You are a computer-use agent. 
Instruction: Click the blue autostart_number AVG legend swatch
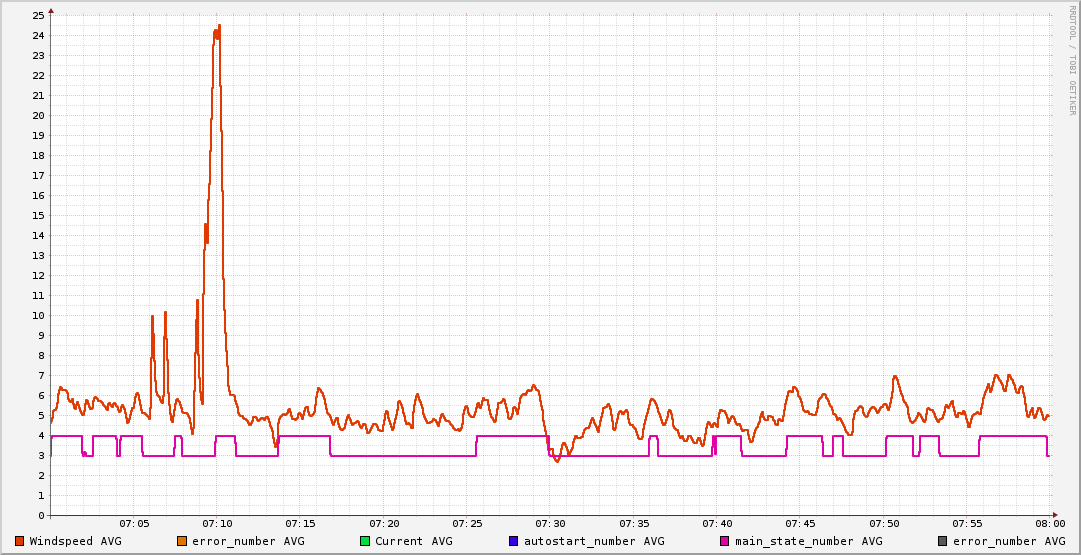coord(514,541)
